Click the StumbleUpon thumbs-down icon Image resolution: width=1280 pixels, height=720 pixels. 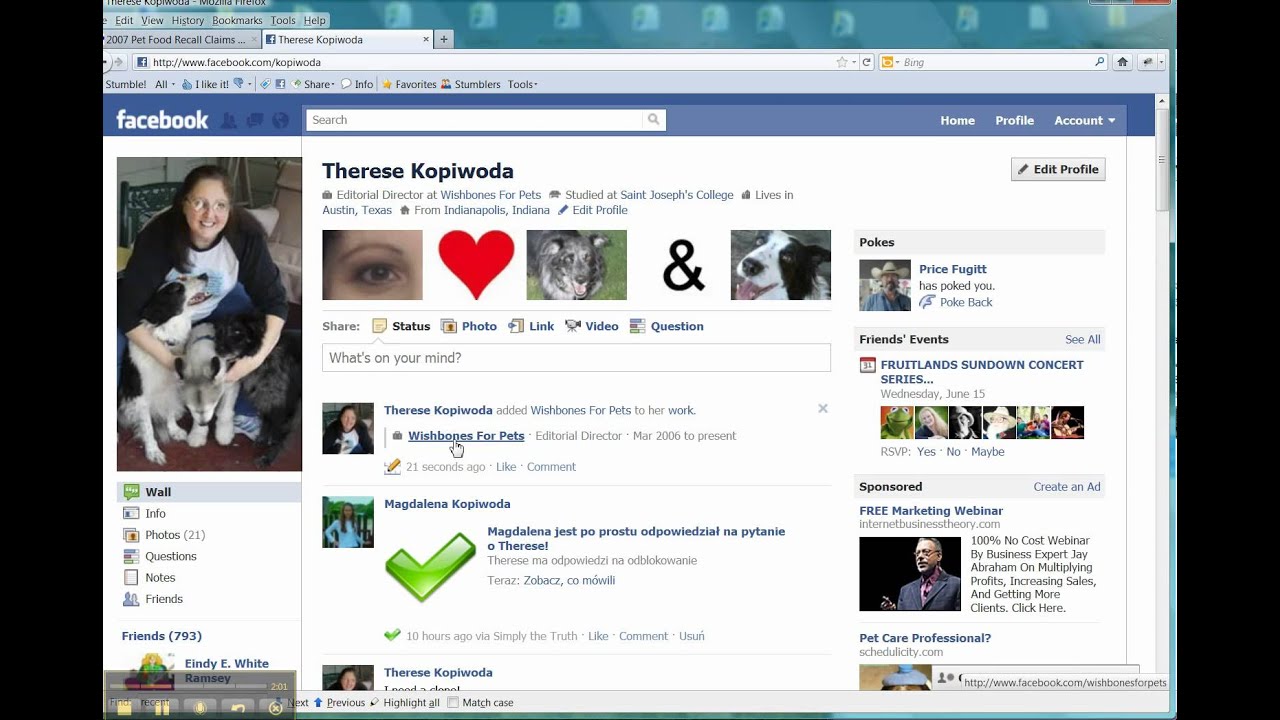coord(238,84)
